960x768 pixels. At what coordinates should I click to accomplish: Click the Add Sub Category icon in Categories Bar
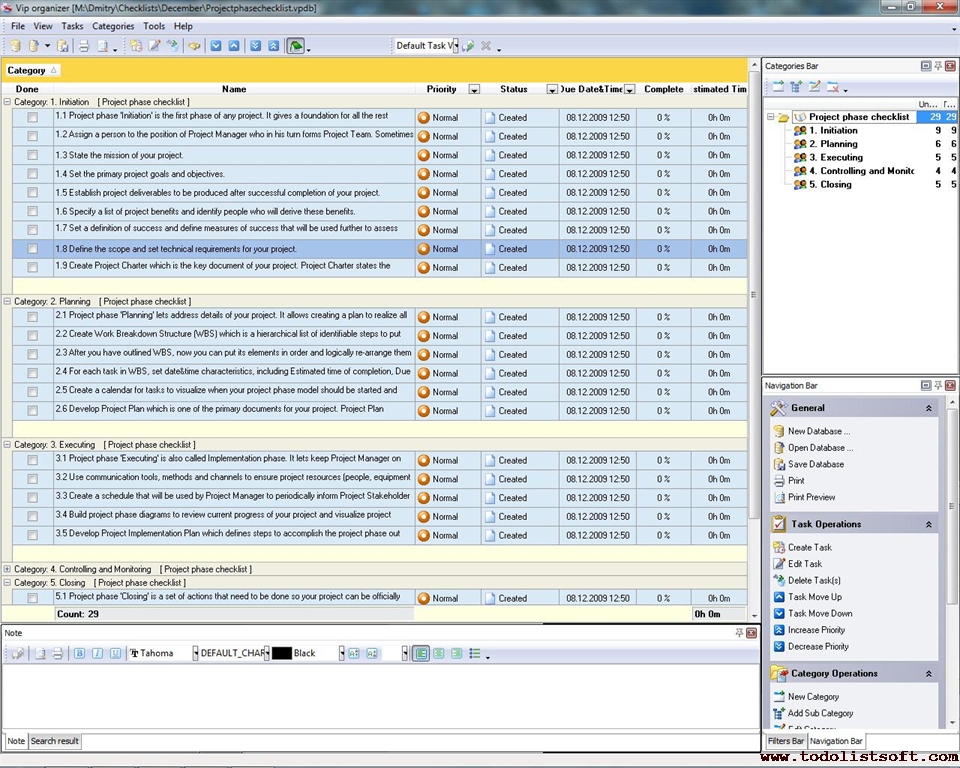tap(795, 86)
